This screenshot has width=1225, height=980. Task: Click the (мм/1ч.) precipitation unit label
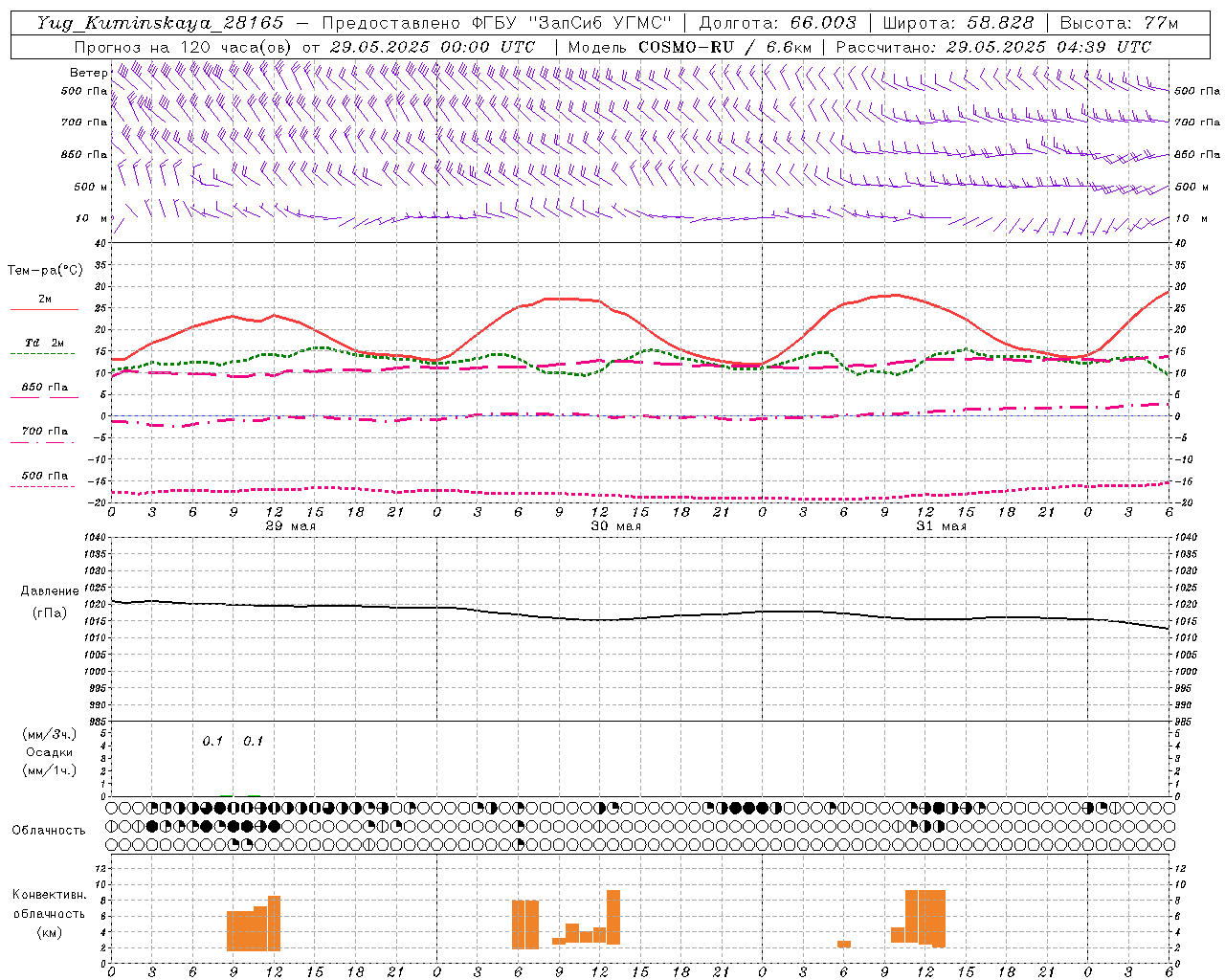(x=49, y=770)
